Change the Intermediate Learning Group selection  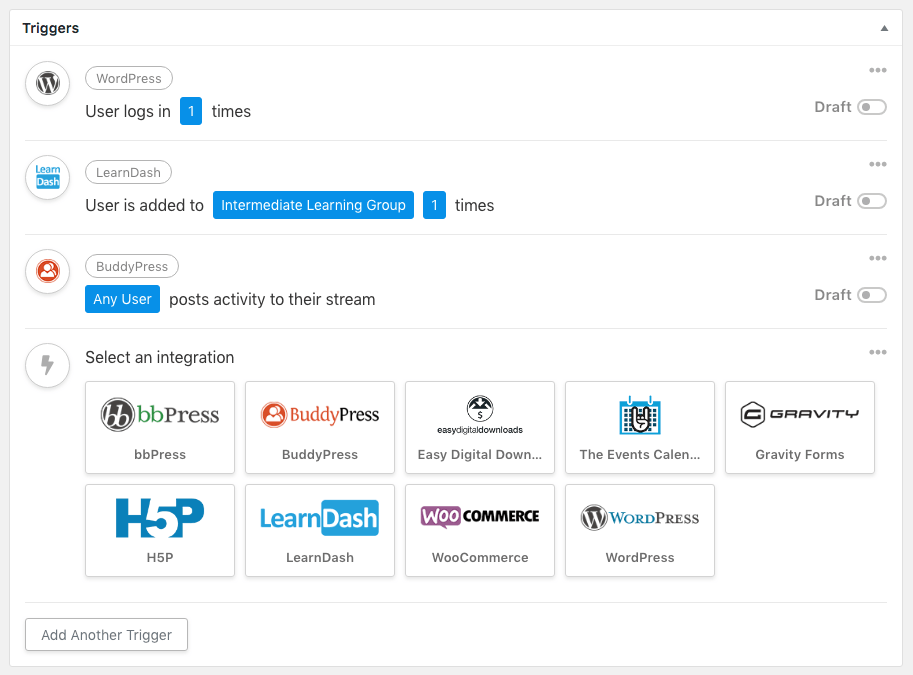[313, 205]
